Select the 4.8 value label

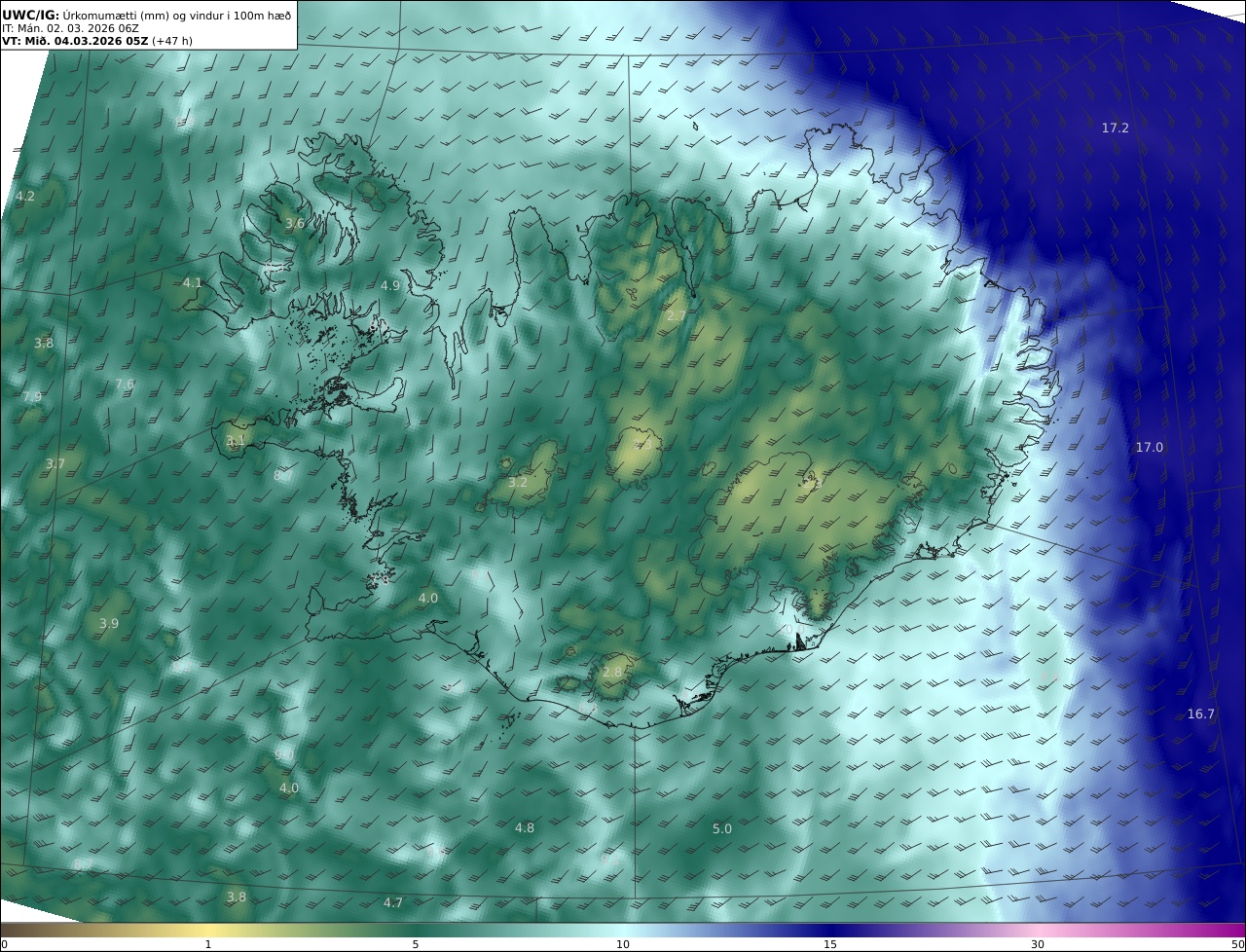pyautogui.click(x=525, y=827)
